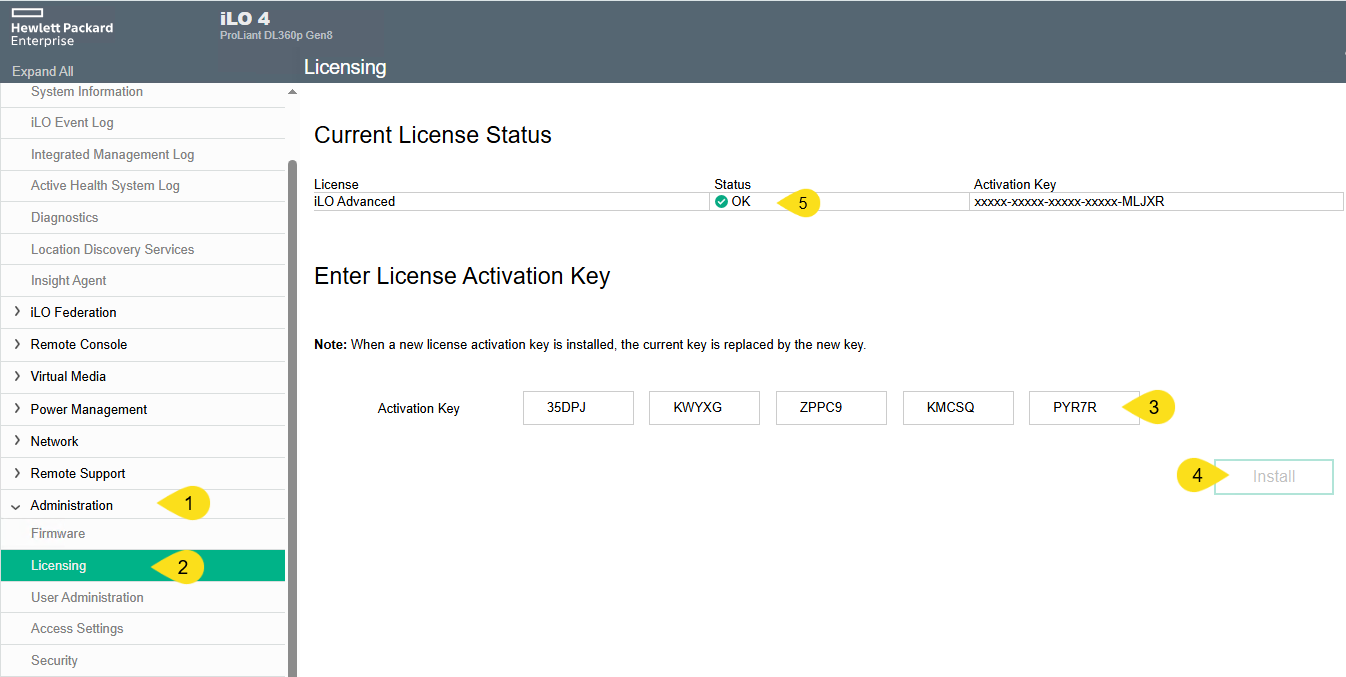The image size is (1346, 677).
Task: Expand the Virtual Media chevron
Action: pos(17,377)
